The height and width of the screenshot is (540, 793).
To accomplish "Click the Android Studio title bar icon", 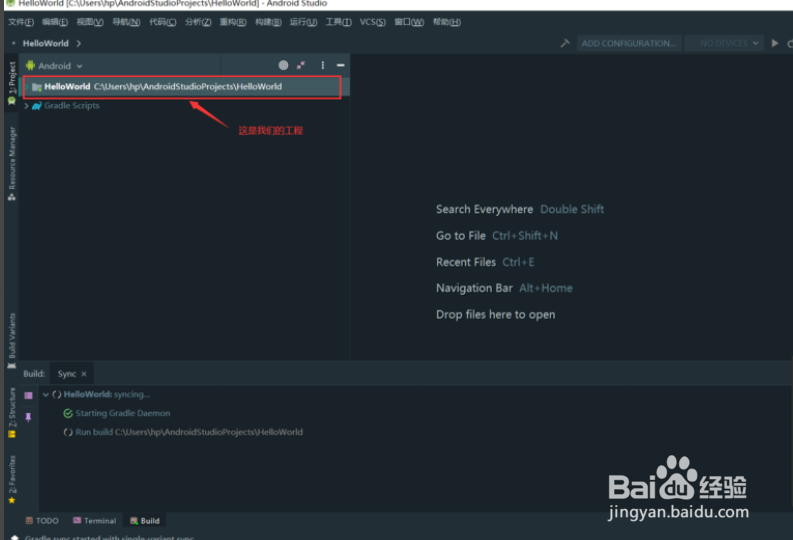I will pos(10,4).
